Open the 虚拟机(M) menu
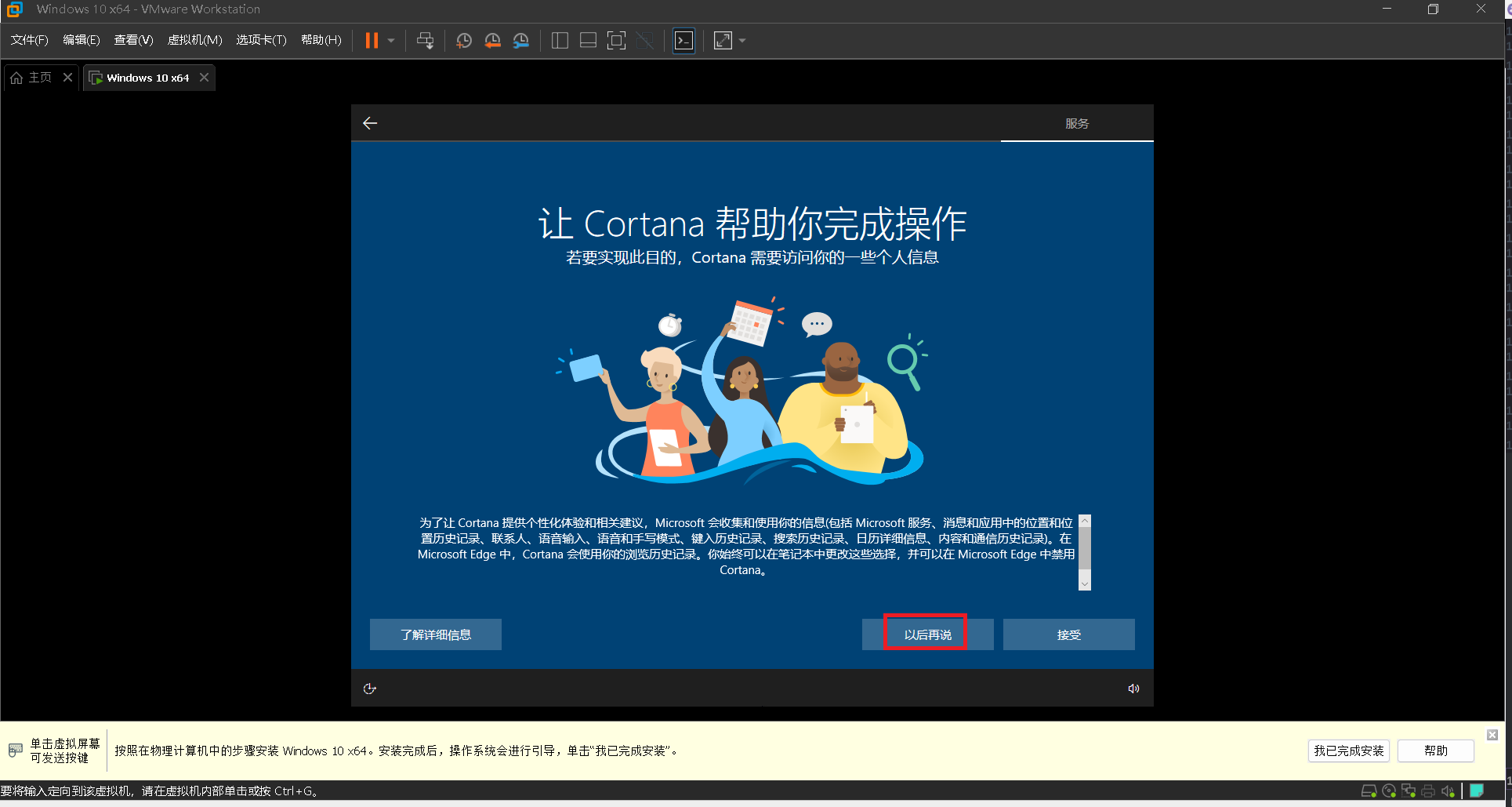The width and height of the screenshot is (1512, 807). pyautogui.click(x=194, y=40)
